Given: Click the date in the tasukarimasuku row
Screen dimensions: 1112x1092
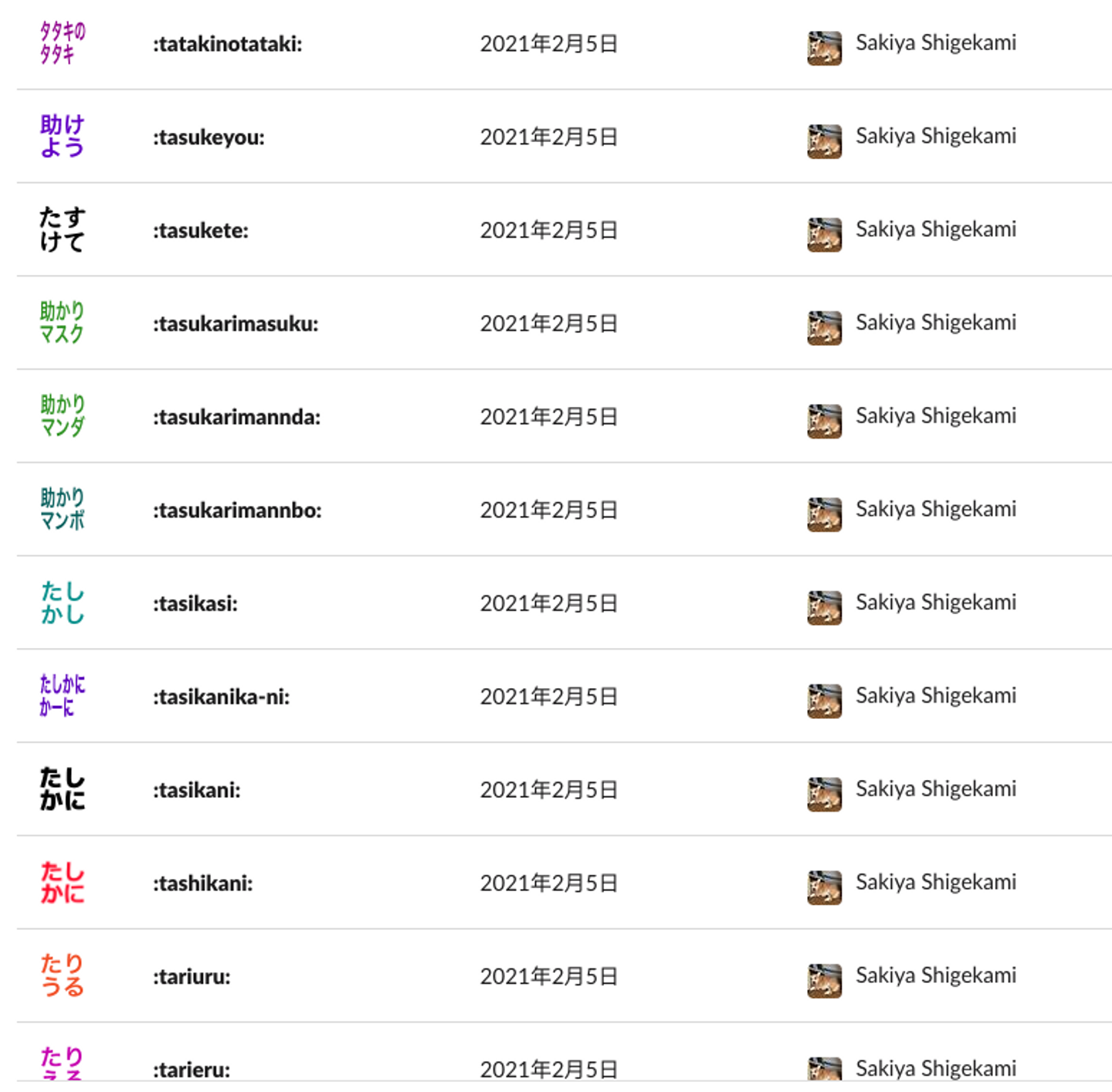Looking at the screenshot, I should pos(548,324).
